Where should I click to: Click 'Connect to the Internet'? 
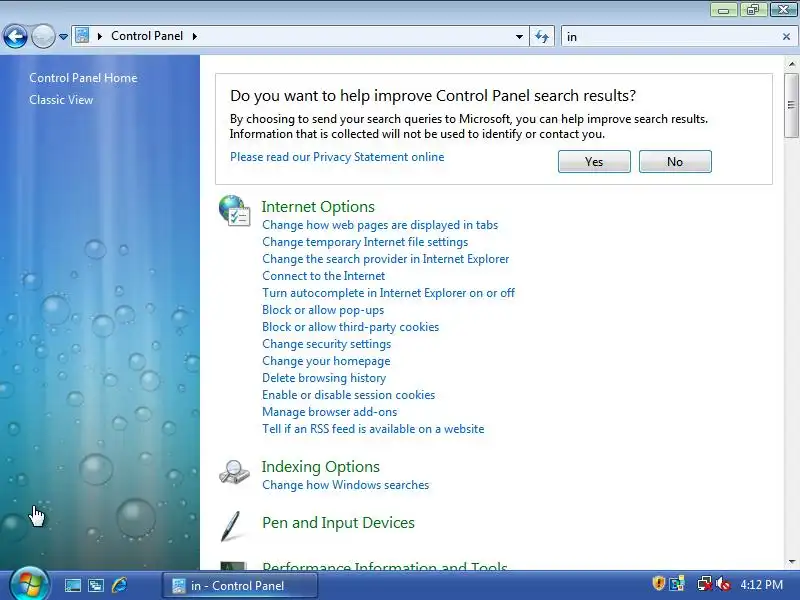coord(323,276)
